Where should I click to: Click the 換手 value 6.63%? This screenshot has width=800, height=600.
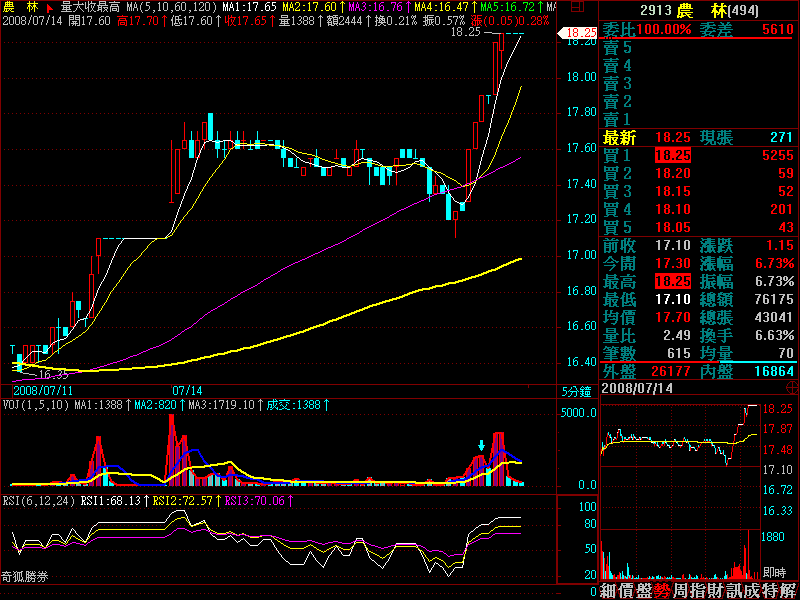point(774,335)
